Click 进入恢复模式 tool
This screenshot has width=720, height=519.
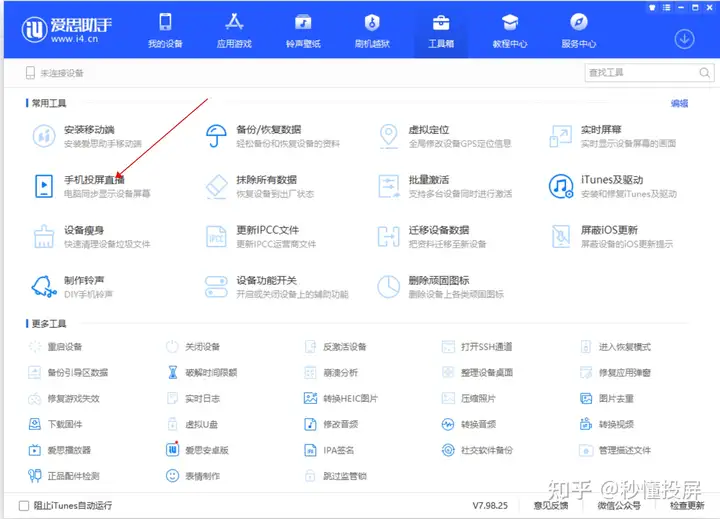615,347
